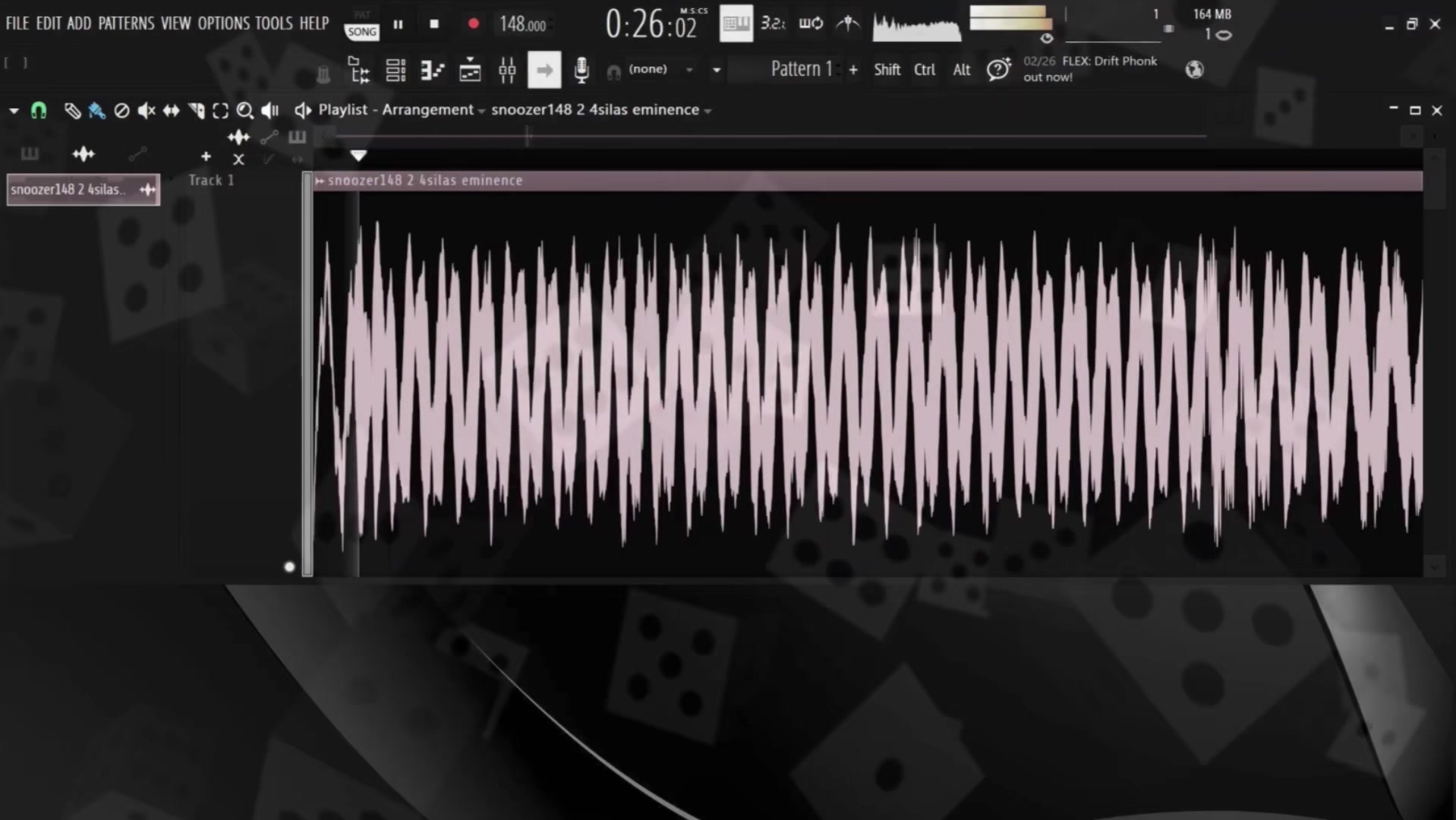Open the FLEX: Drift Phonk news item
This screenshot has width=1456, height=820.
coord(1090,68)
